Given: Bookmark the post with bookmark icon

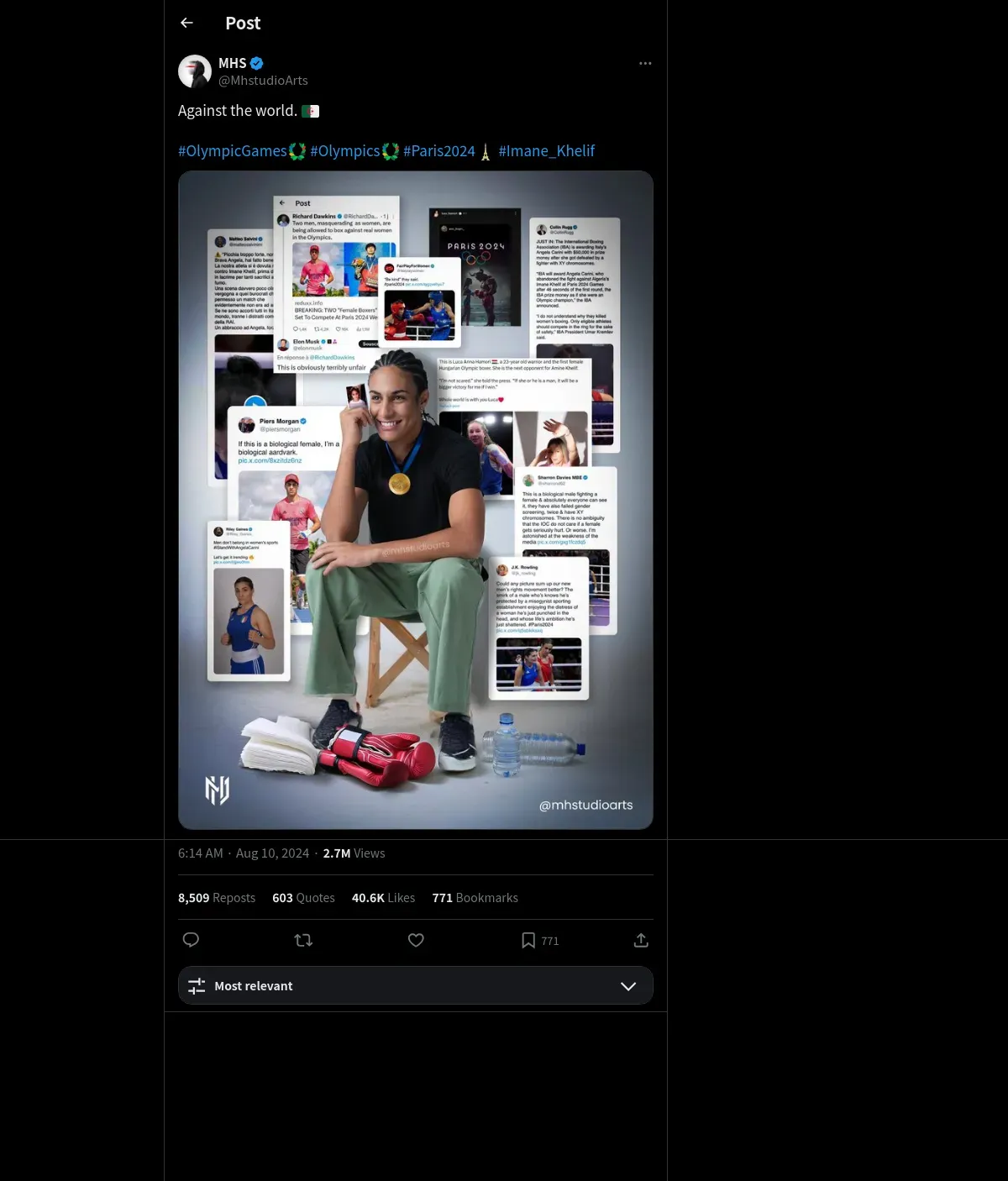Looking at the screenshot, I should 528,940.
